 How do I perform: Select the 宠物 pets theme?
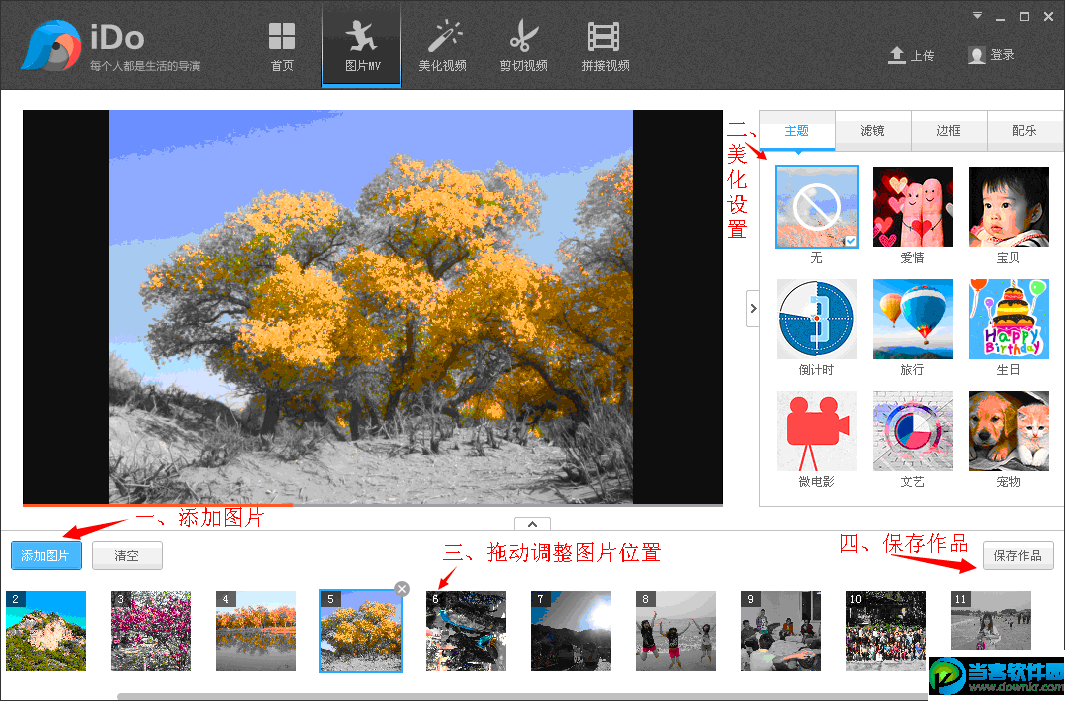tap(1009, 431)
